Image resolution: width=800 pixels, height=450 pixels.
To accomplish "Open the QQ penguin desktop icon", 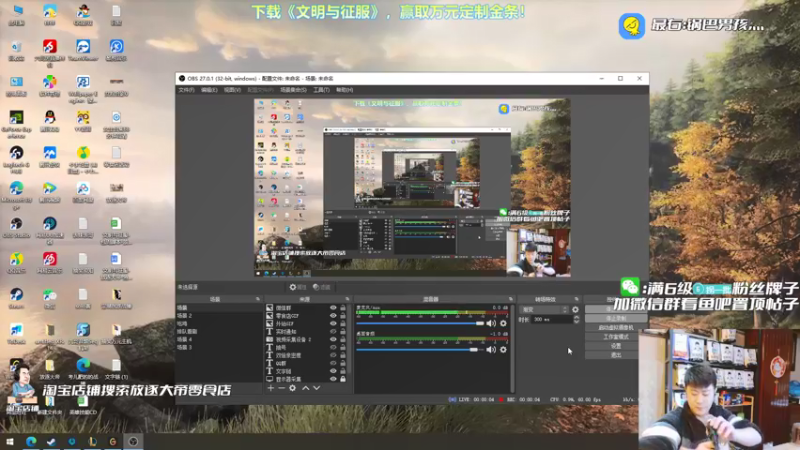I will coord(49,121).
